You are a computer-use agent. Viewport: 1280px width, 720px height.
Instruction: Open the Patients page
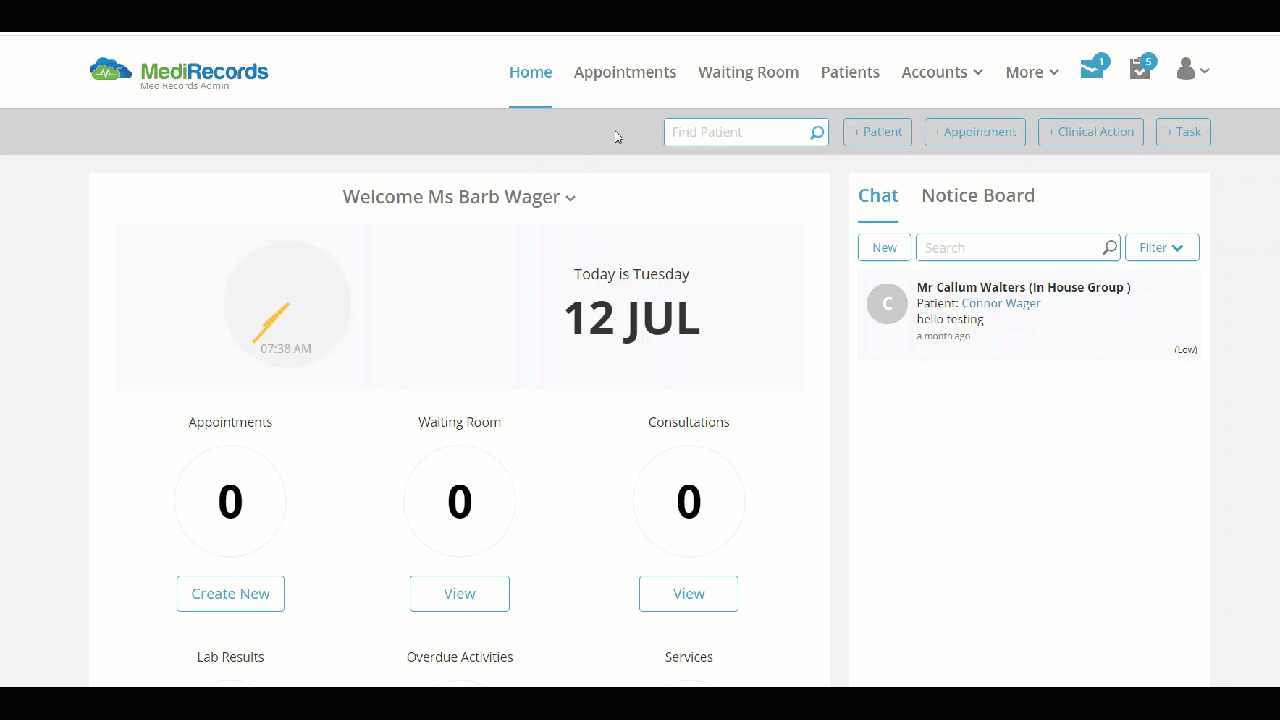coord(850,72)
